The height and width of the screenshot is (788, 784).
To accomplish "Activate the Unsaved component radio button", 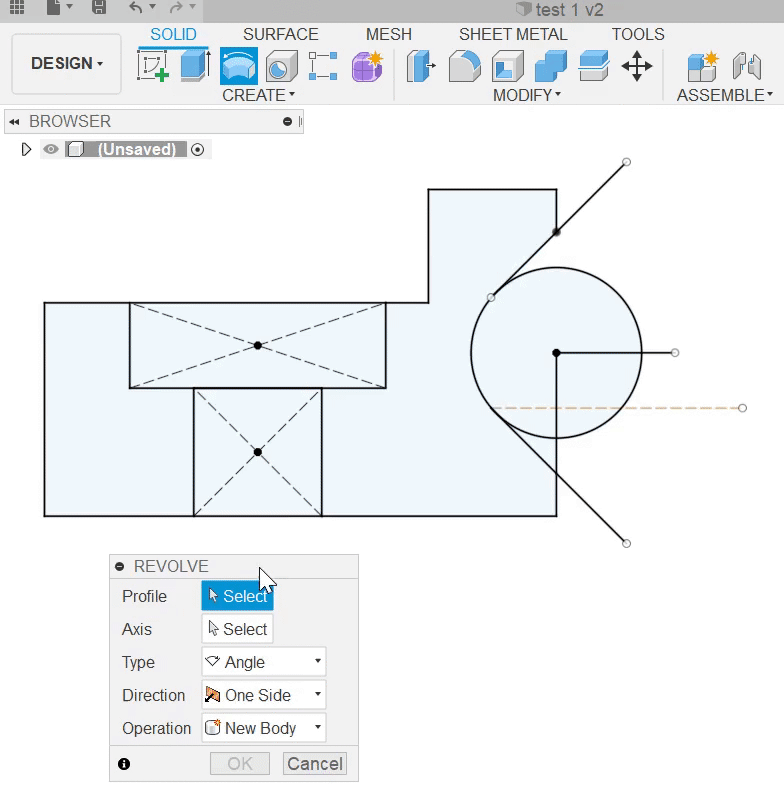I will click(x=198, y=149).
